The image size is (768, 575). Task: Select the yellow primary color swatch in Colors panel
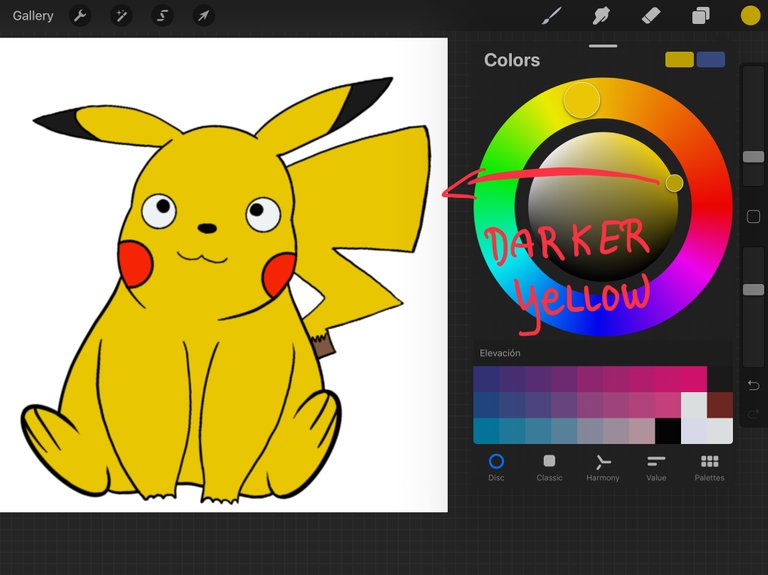click(x=679, y=59)
